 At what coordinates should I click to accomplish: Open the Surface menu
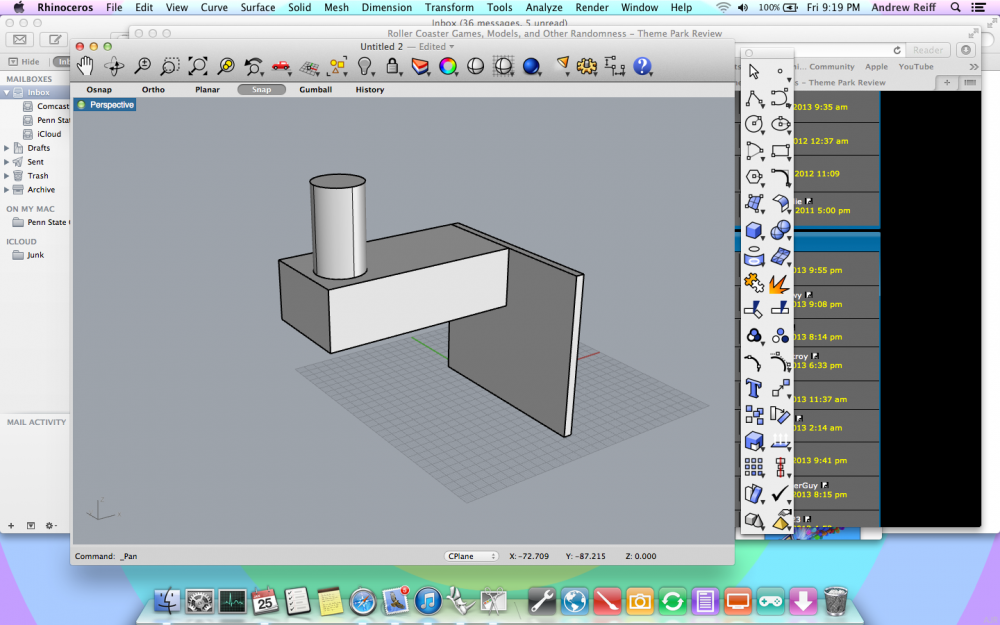[257, 7]
